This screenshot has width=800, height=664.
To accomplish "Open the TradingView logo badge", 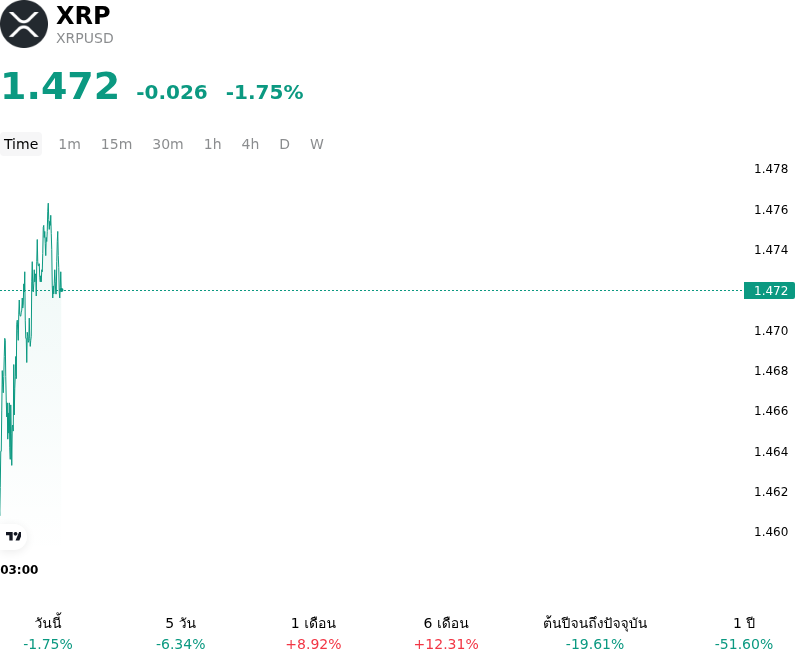I will pyautogui.click(x=13, y=536).
